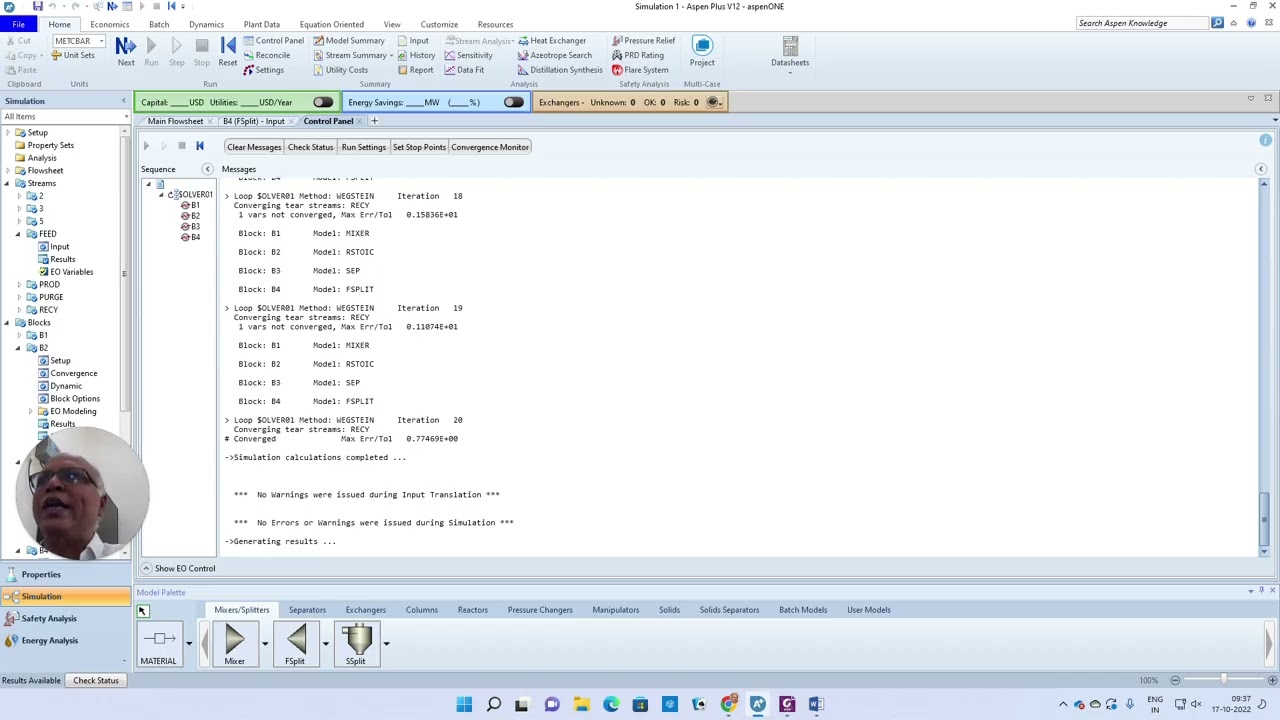The width and height of the screenshot is (1280, 720).
Task: Generate the Report
Action: [x=415, y=70]
